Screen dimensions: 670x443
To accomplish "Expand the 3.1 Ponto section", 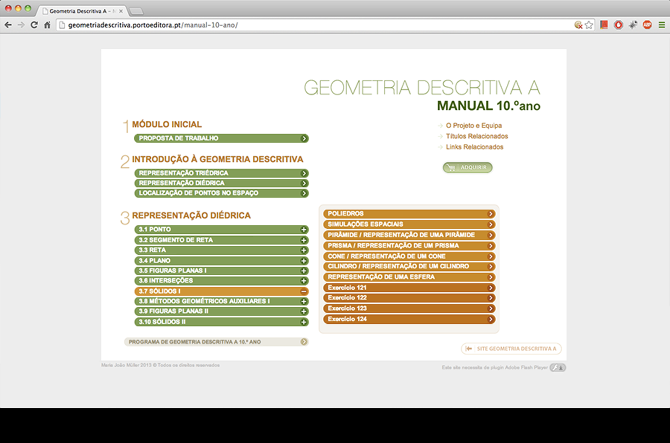I will pyautogui.click(x=303, y=230).
